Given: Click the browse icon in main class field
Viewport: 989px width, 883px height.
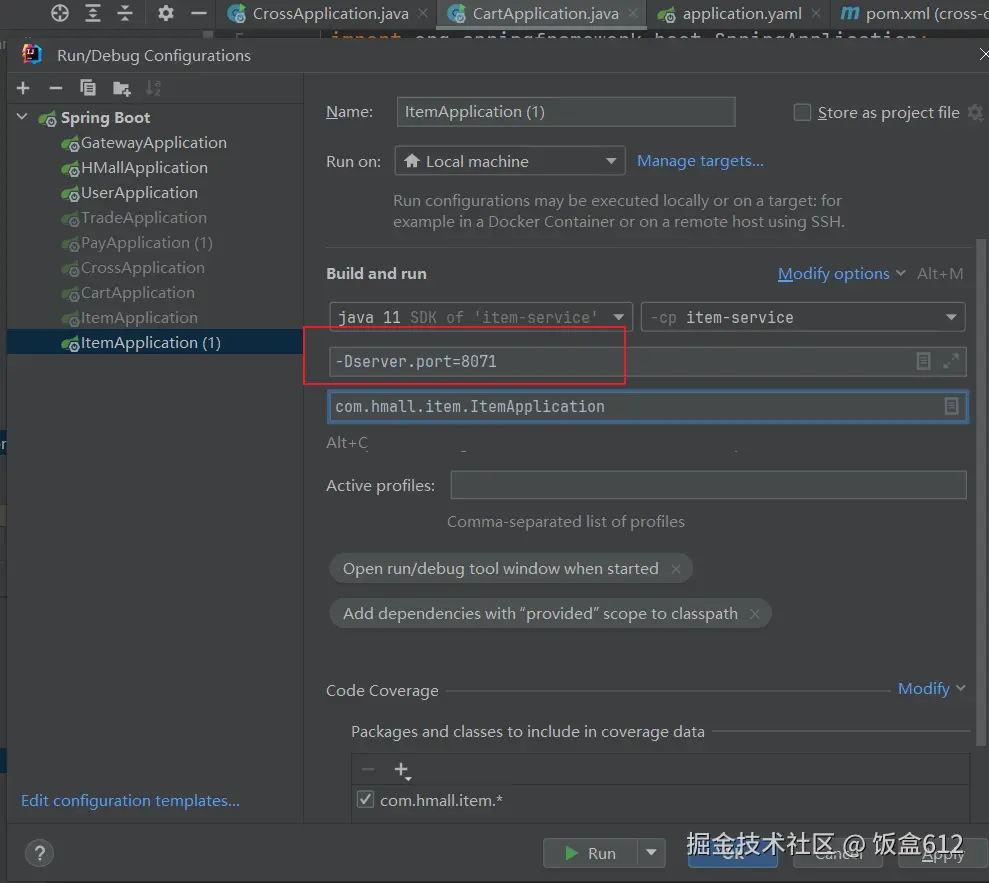Looking at the screenshot, I should [x=951, y=407].
